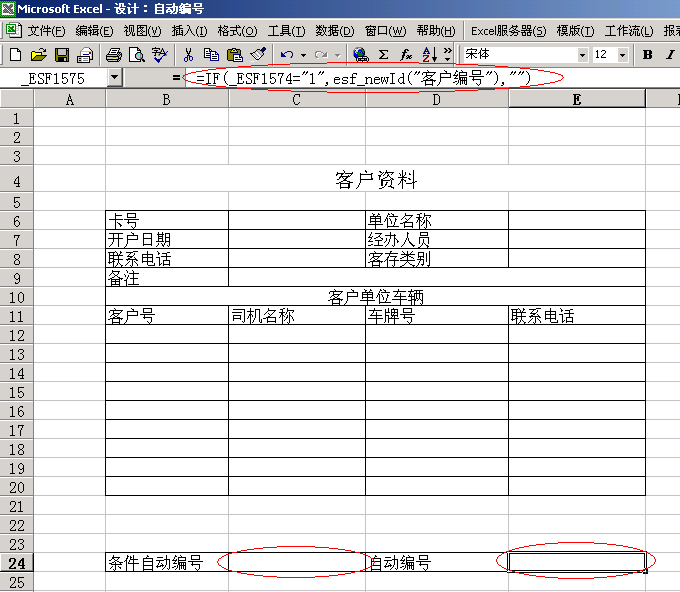Open the 数据(D) menu
680x592 pixels.
334,31
